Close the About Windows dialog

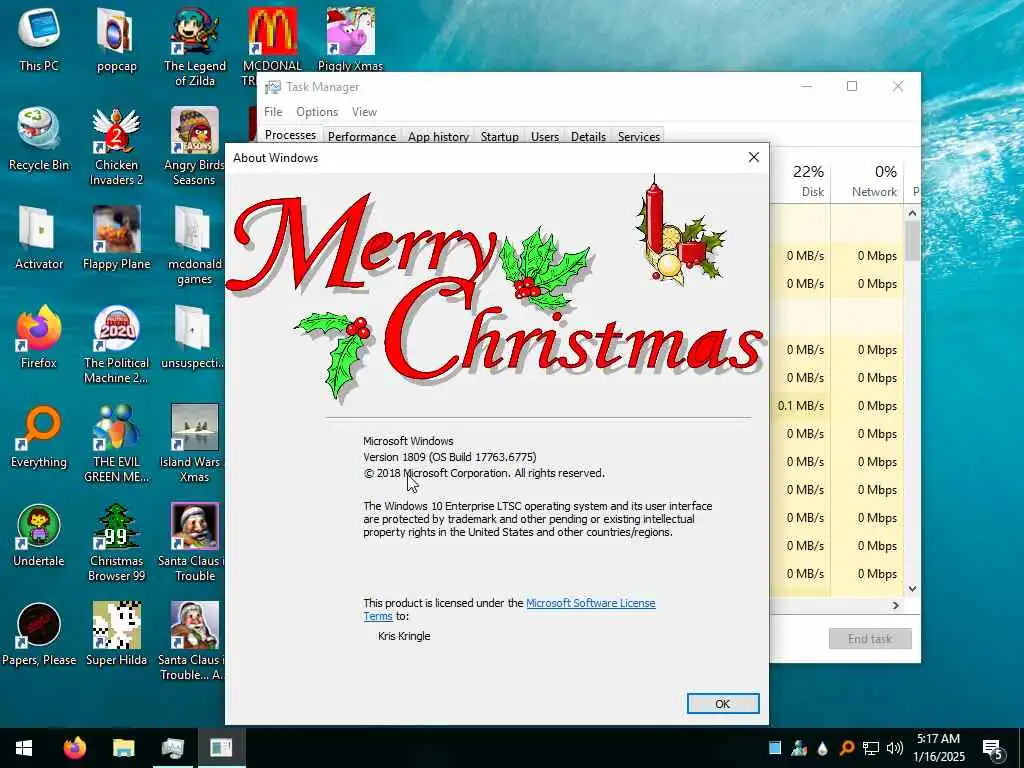[x=754, y=157]
